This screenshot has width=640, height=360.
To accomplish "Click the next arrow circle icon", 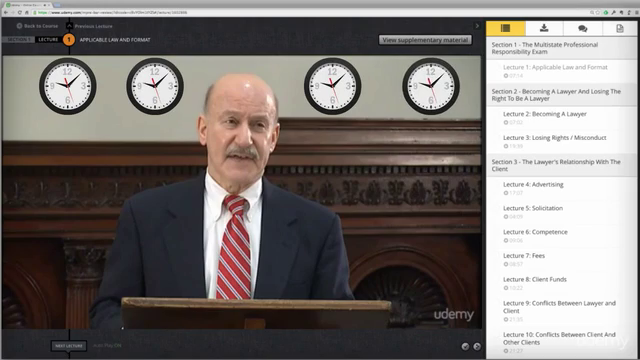I will [477, 346].
